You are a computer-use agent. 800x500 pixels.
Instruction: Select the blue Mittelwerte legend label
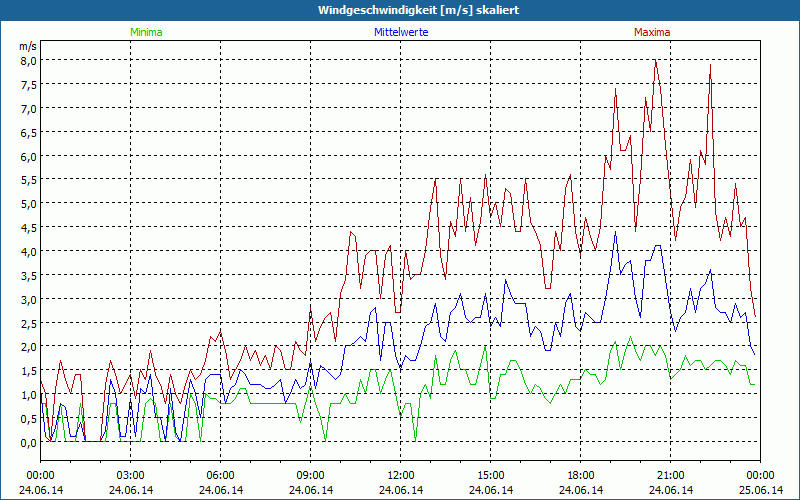(401, 32)
